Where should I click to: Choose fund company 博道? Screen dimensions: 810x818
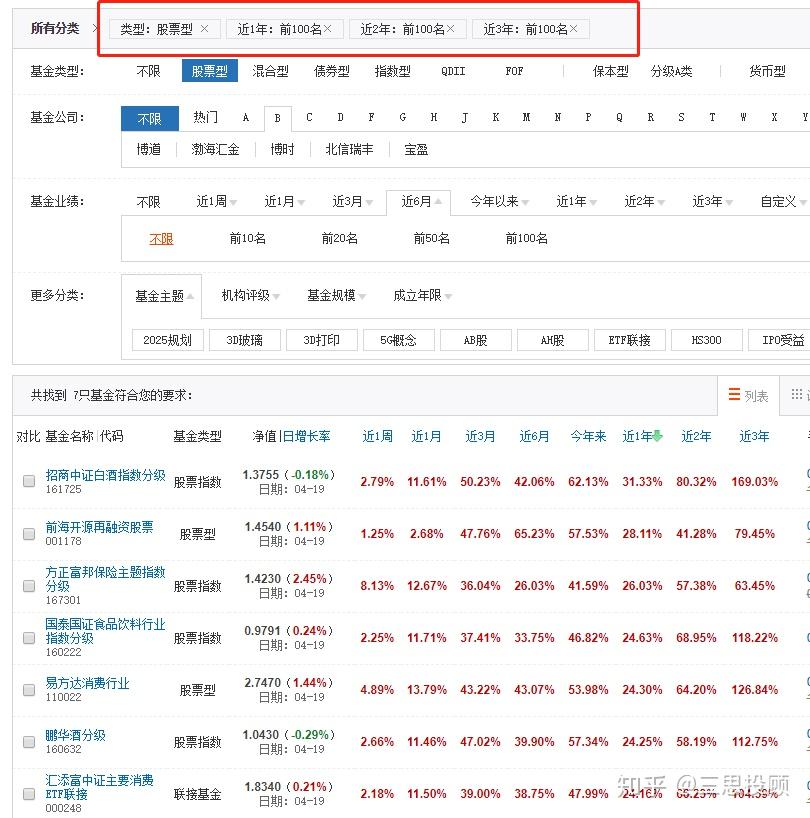pyautogui.click(x=149, y=149)
